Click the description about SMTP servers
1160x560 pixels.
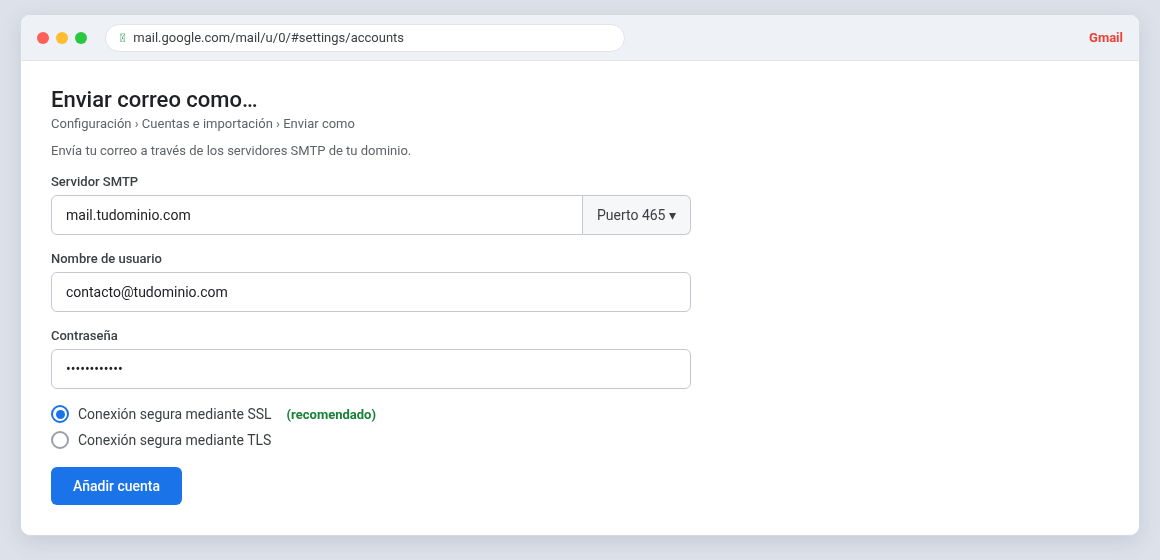tap(231, 151)
